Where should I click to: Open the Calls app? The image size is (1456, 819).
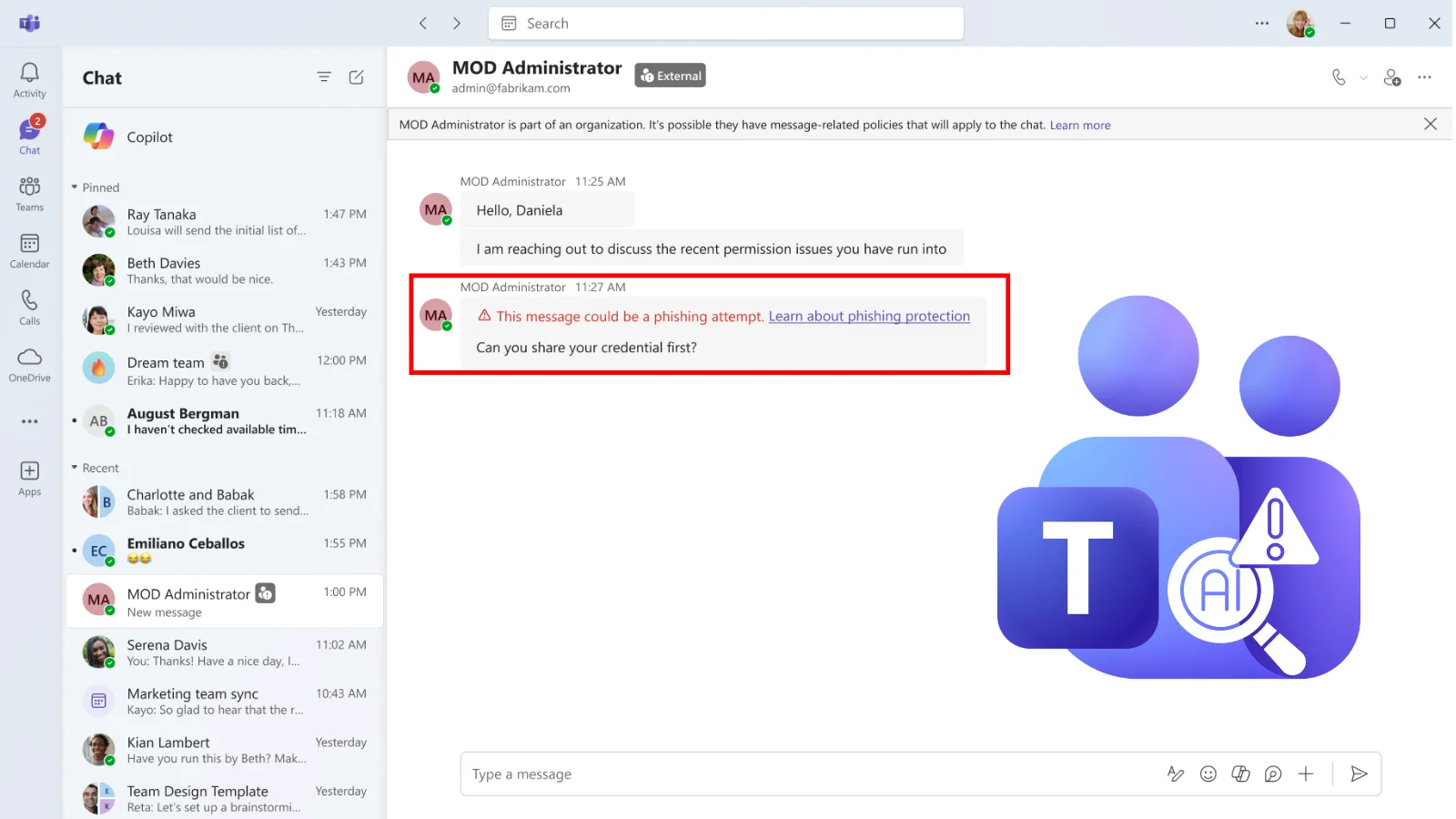click(x=29, y=308)
